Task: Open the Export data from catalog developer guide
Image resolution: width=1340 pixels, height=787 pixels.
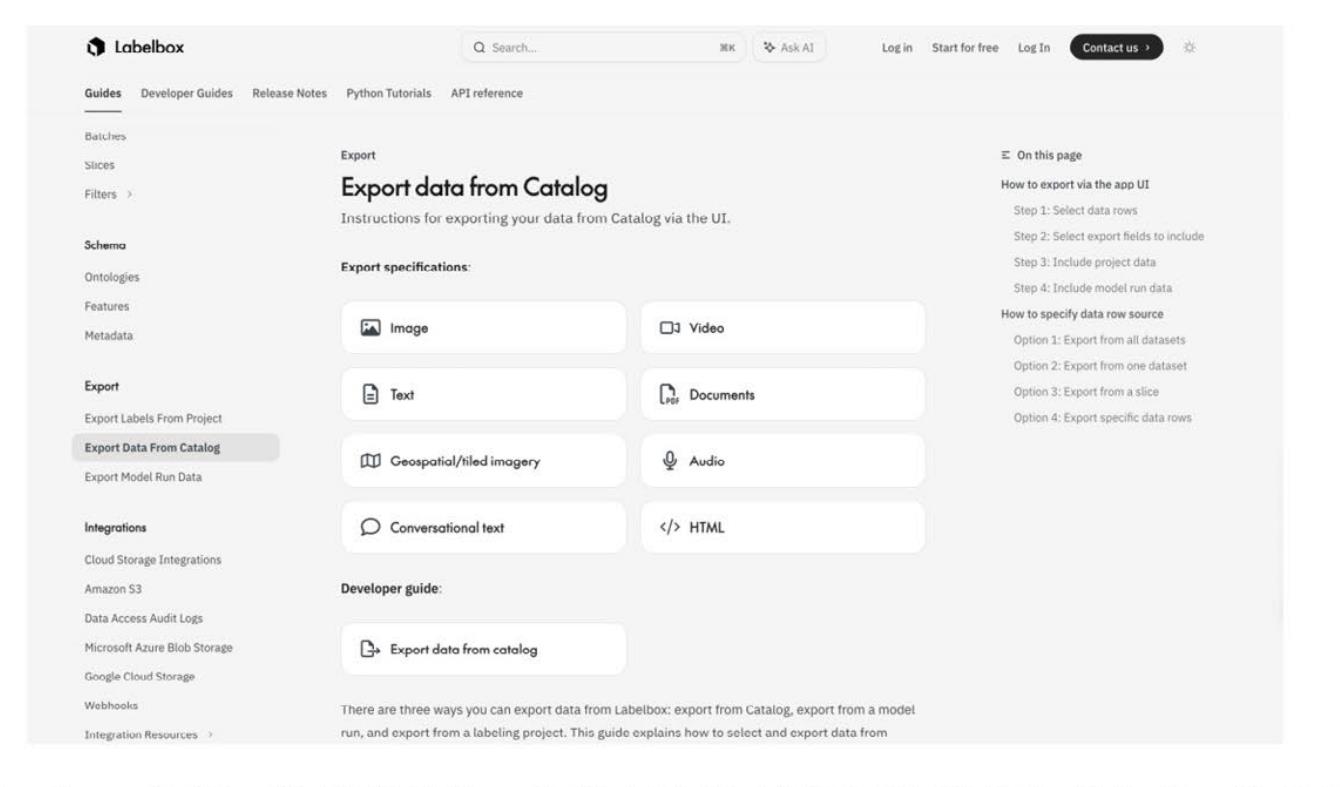Action: click(x=484, y=649)
